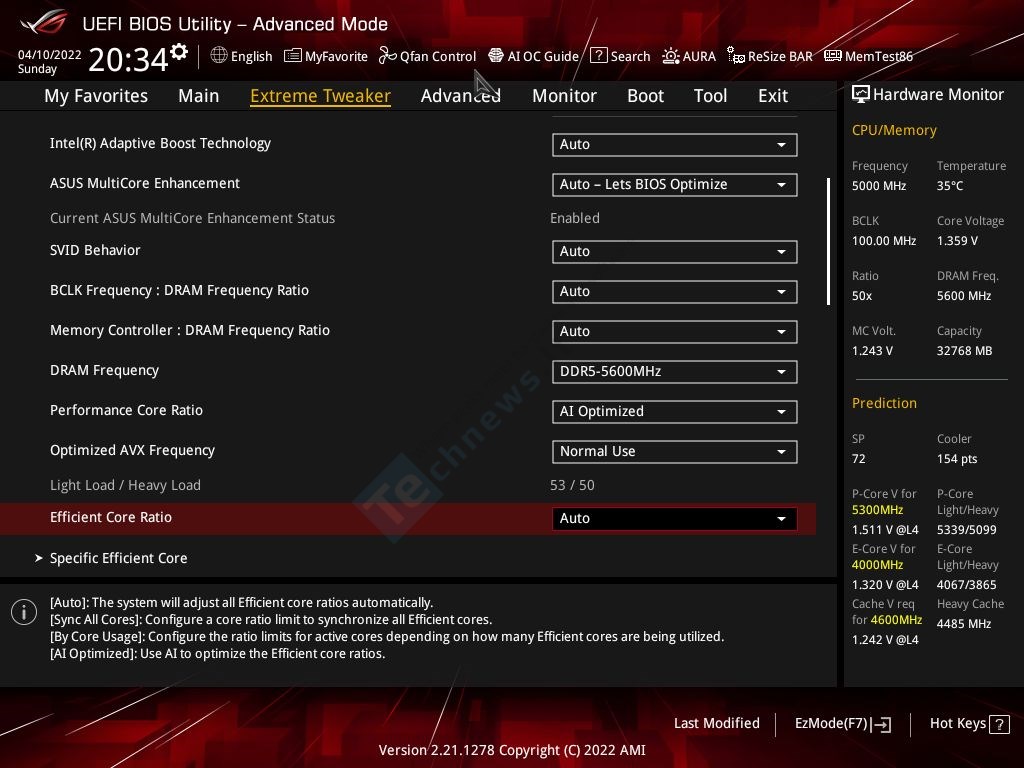Click the Hardware Monitor screen icon
The height and width of the screenshot is (768, 1024).
click(x=861, y=95)
